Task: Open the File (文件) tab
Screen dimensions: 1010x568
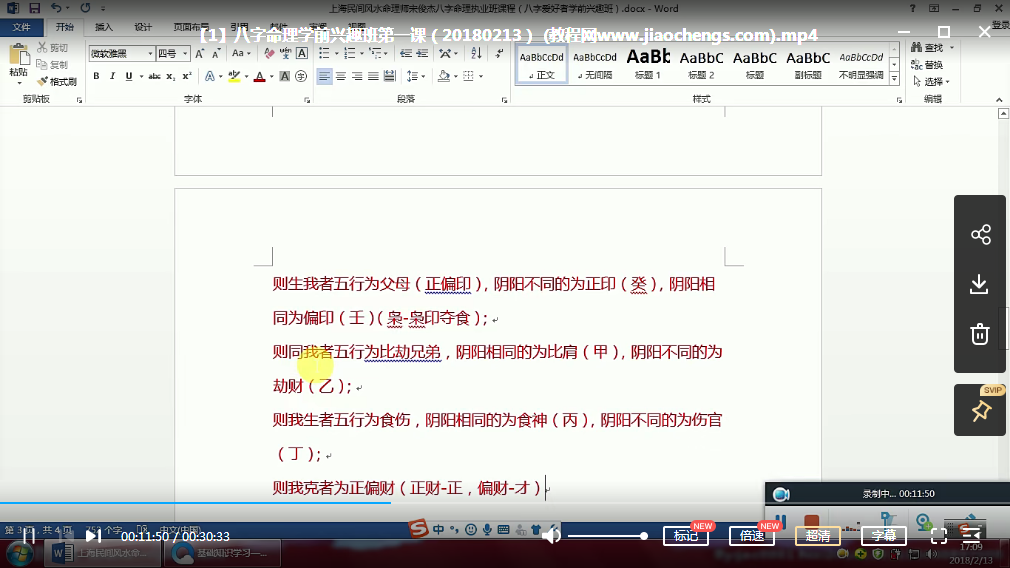Action: point(21,27)
